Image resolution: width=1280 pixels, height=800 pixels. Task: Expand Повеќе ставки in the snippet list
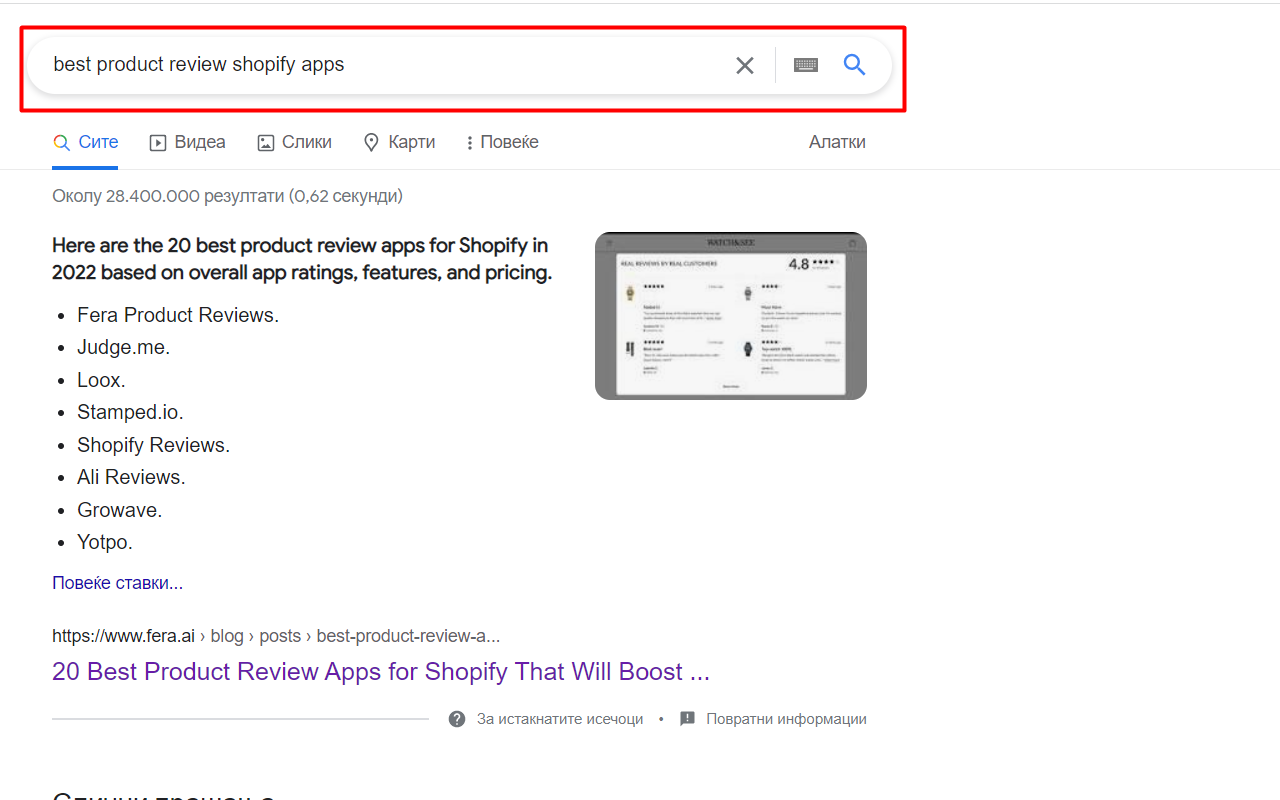coord(117,582)
